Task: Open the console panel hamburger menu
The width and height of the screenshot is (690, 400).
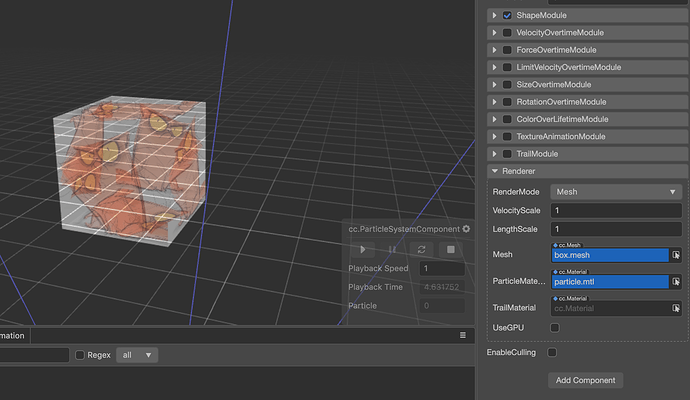Action: point(462,335)
